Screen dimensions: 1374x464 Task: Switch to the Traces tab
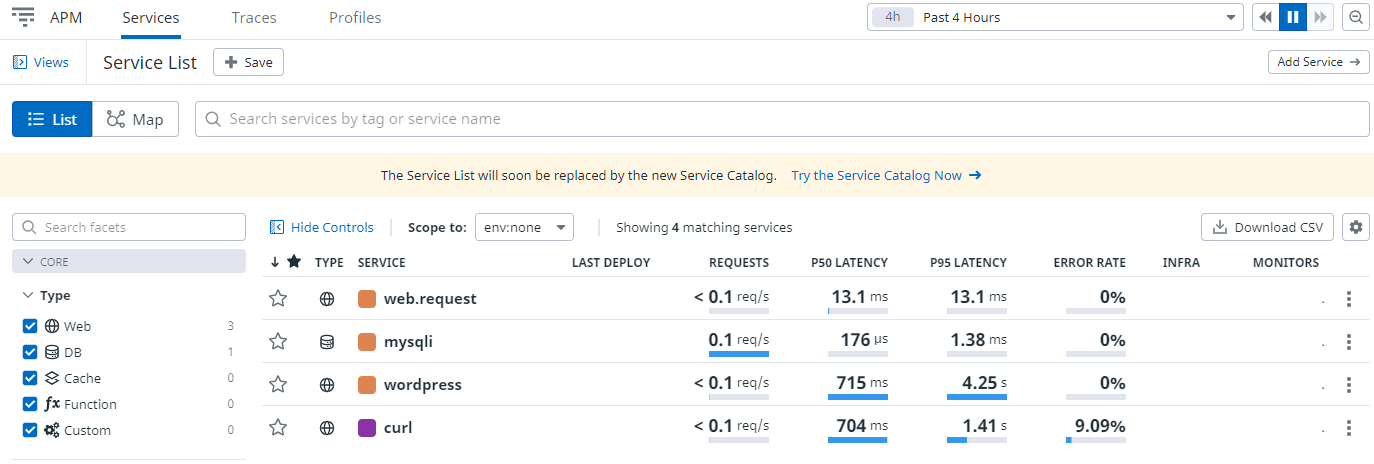[x=254, y=18]
